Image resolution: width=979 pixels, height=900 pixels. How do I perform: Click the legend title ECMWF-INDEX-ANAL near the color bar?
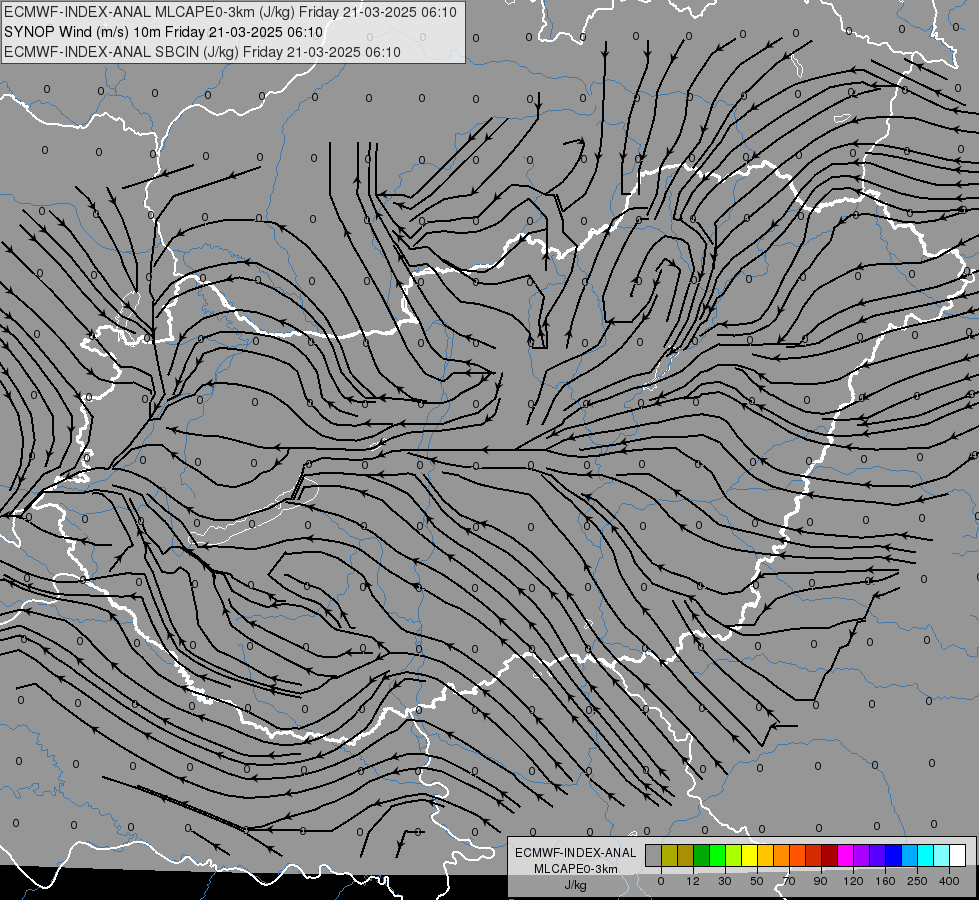pyautogui.click(x=575, y=853)
